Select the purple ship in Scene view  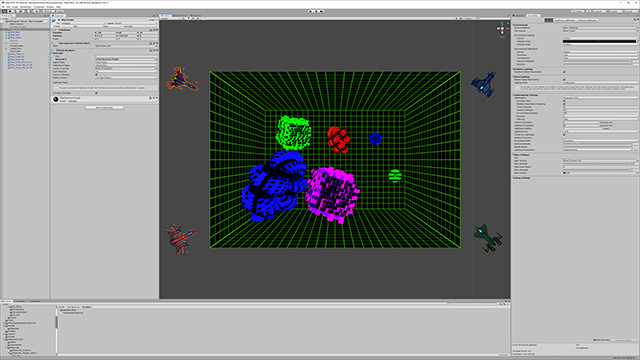pyautogui.click(x=181, y=78)
